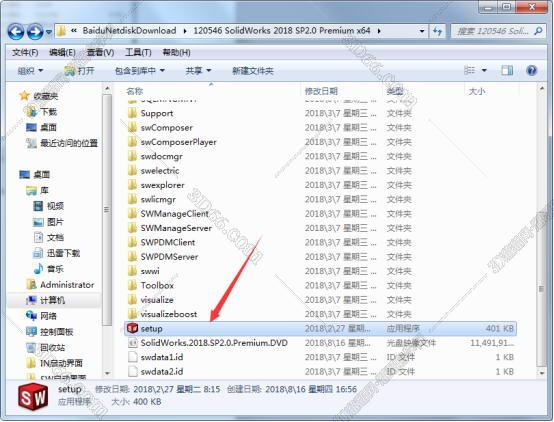Click the swlicmgr folder icon
The width and height of the screenshot is (554, 422).
click(x=132, y=199)
